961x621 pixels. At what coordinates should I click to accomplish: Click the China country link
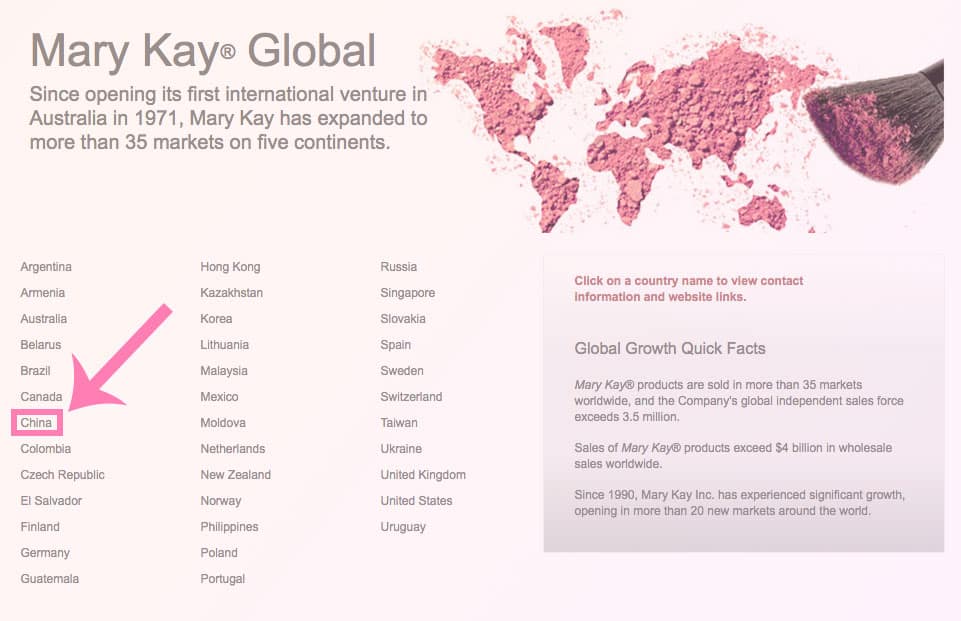(36, 423)
